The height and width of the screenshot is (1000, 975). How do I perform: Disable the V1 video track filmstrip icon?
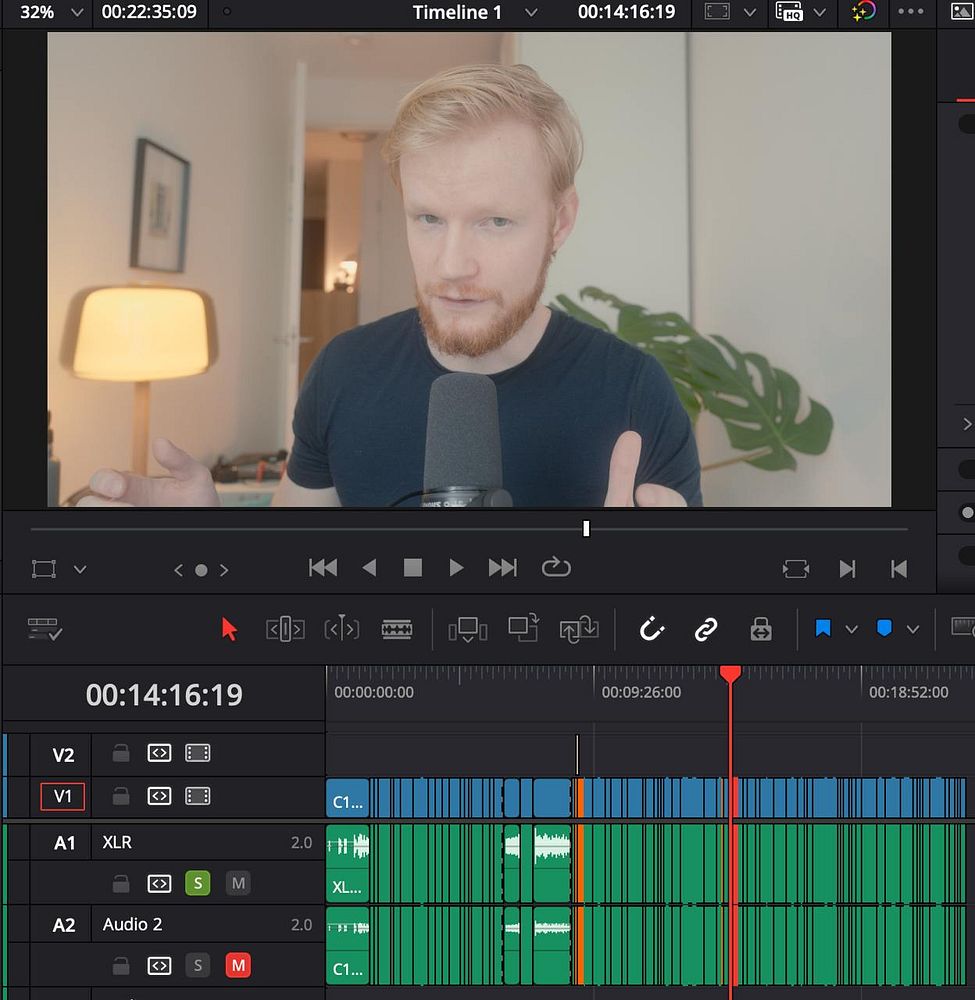tap(198, 797)
